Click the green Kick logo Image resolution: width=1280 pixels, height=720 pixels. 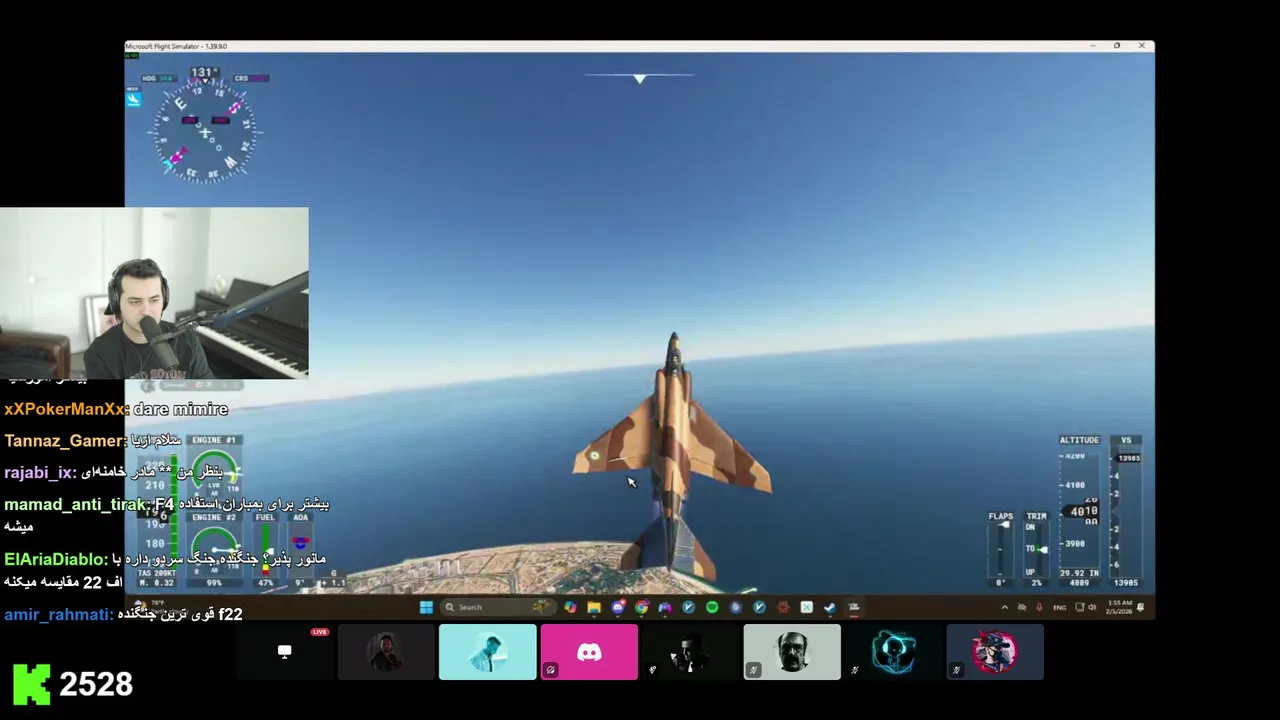point(31,684)
